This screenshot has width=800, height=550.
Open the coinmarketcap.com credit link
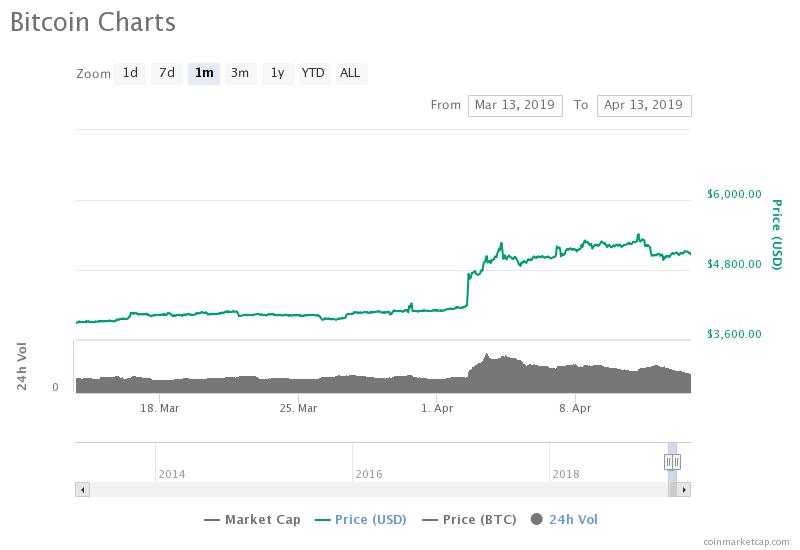[746, 542]
